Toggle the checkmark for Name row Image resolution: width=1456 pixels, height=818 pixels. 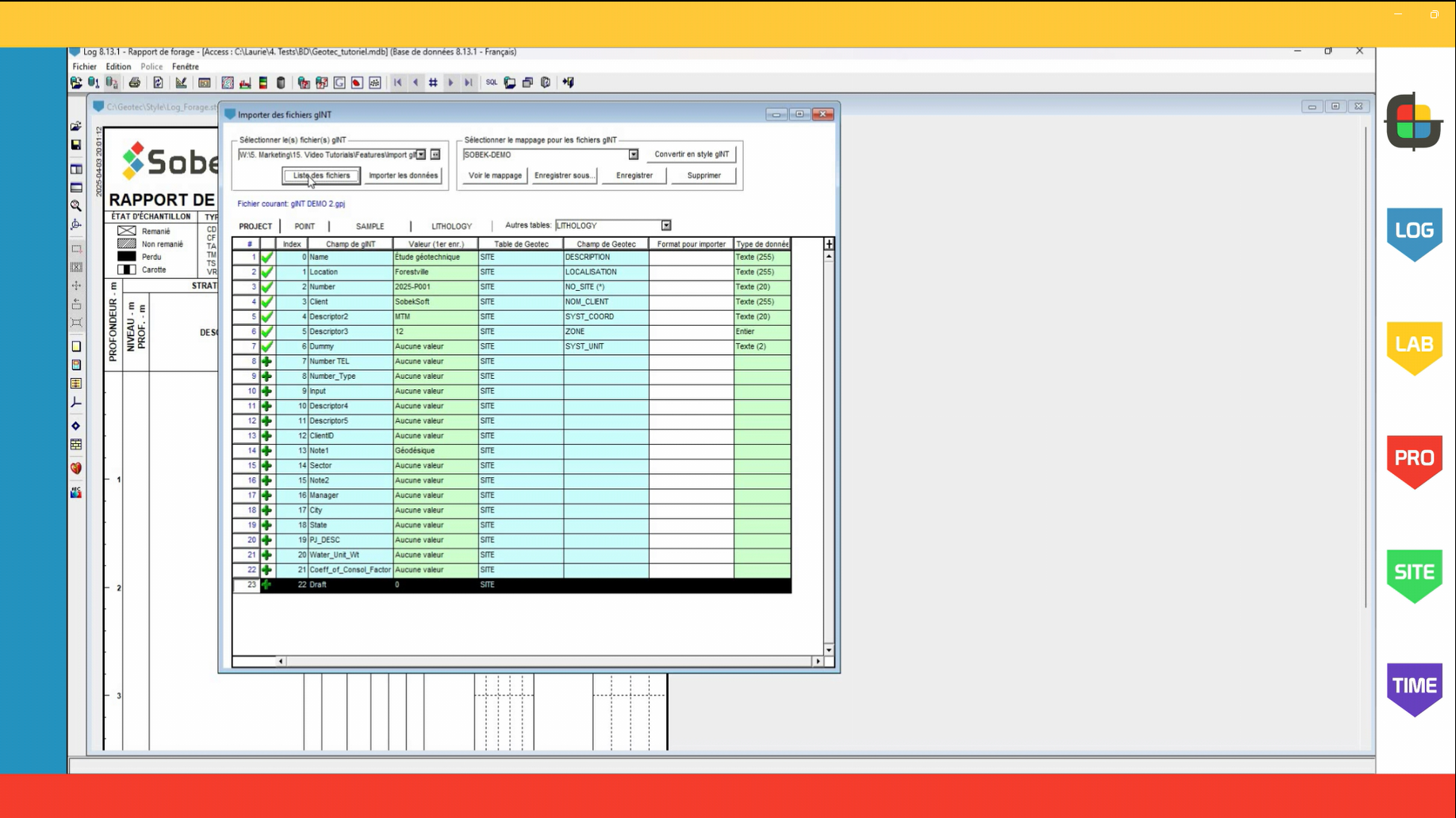[x=267, y=257]
